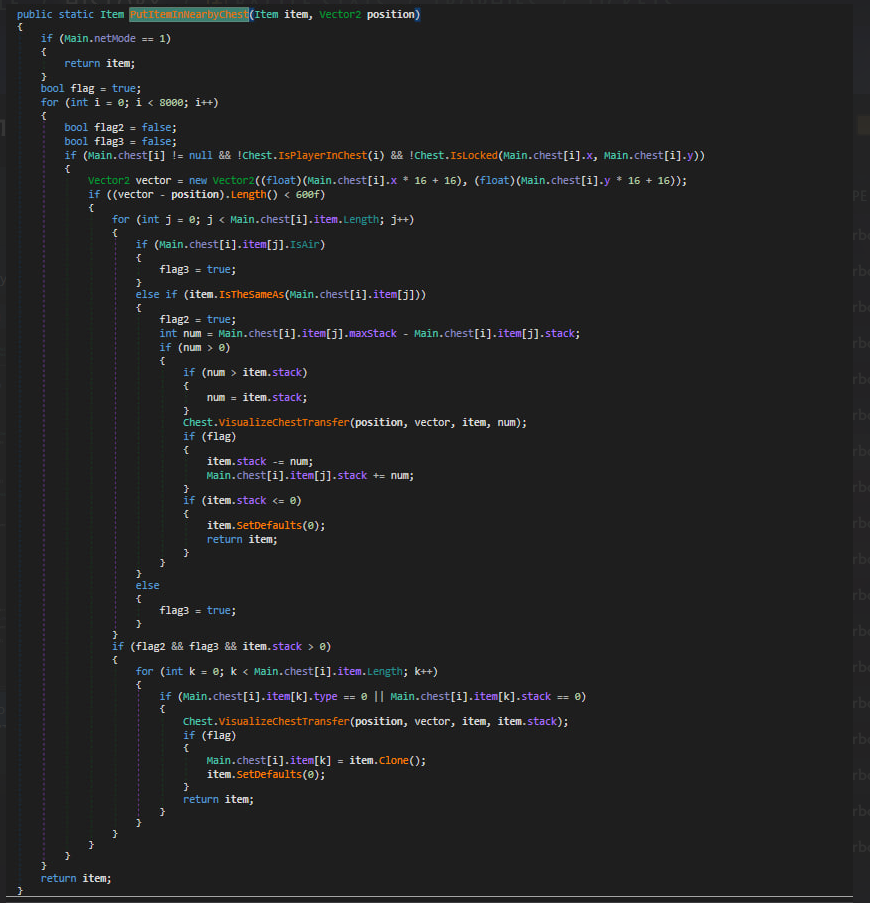Click the 'k++' loop increment
The height and width of the screenshot is (903, 870).
point(423,671)
